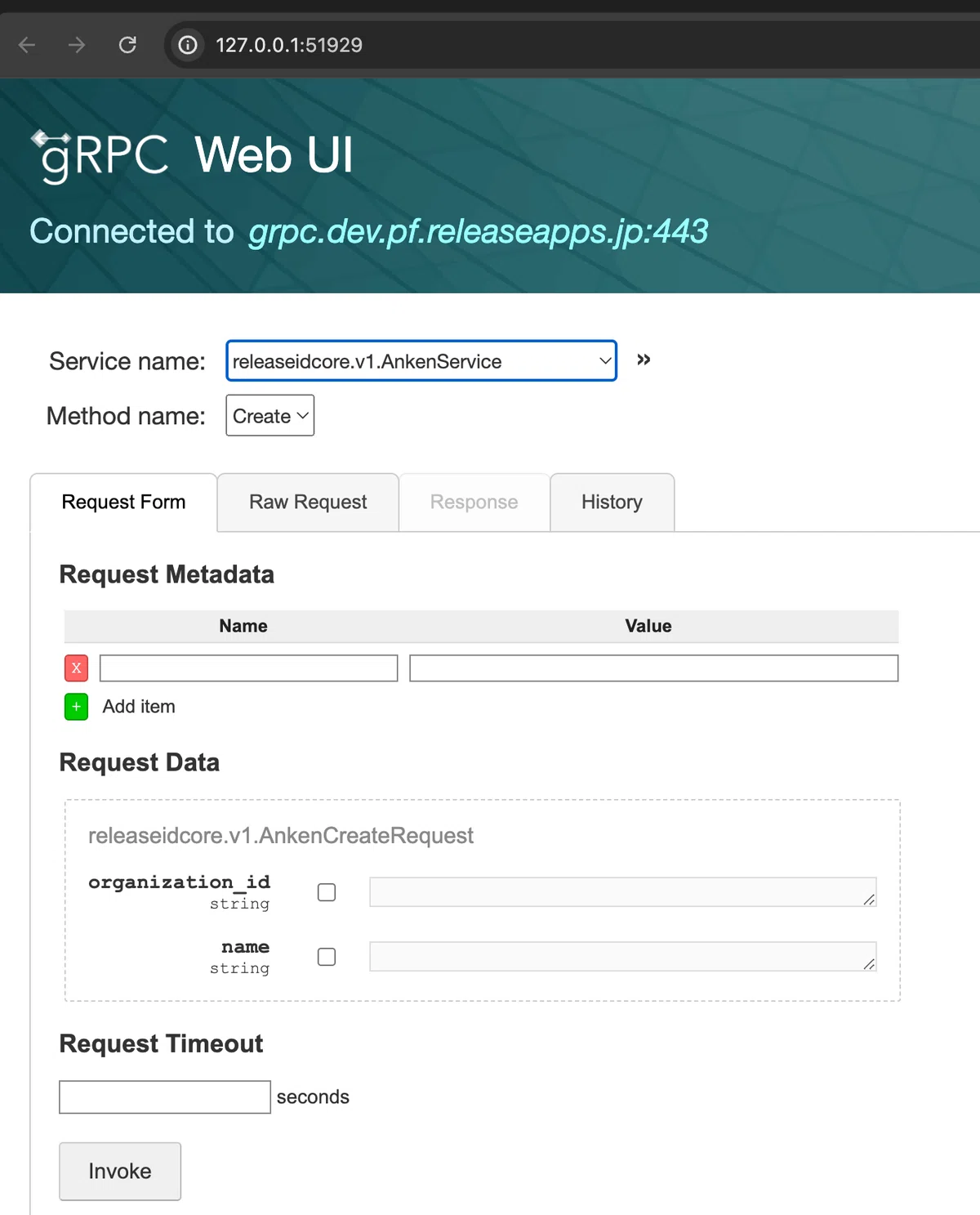The image size is (980, 1215).
Task: Click the Name column header
Action: click(x=243, y=626)
